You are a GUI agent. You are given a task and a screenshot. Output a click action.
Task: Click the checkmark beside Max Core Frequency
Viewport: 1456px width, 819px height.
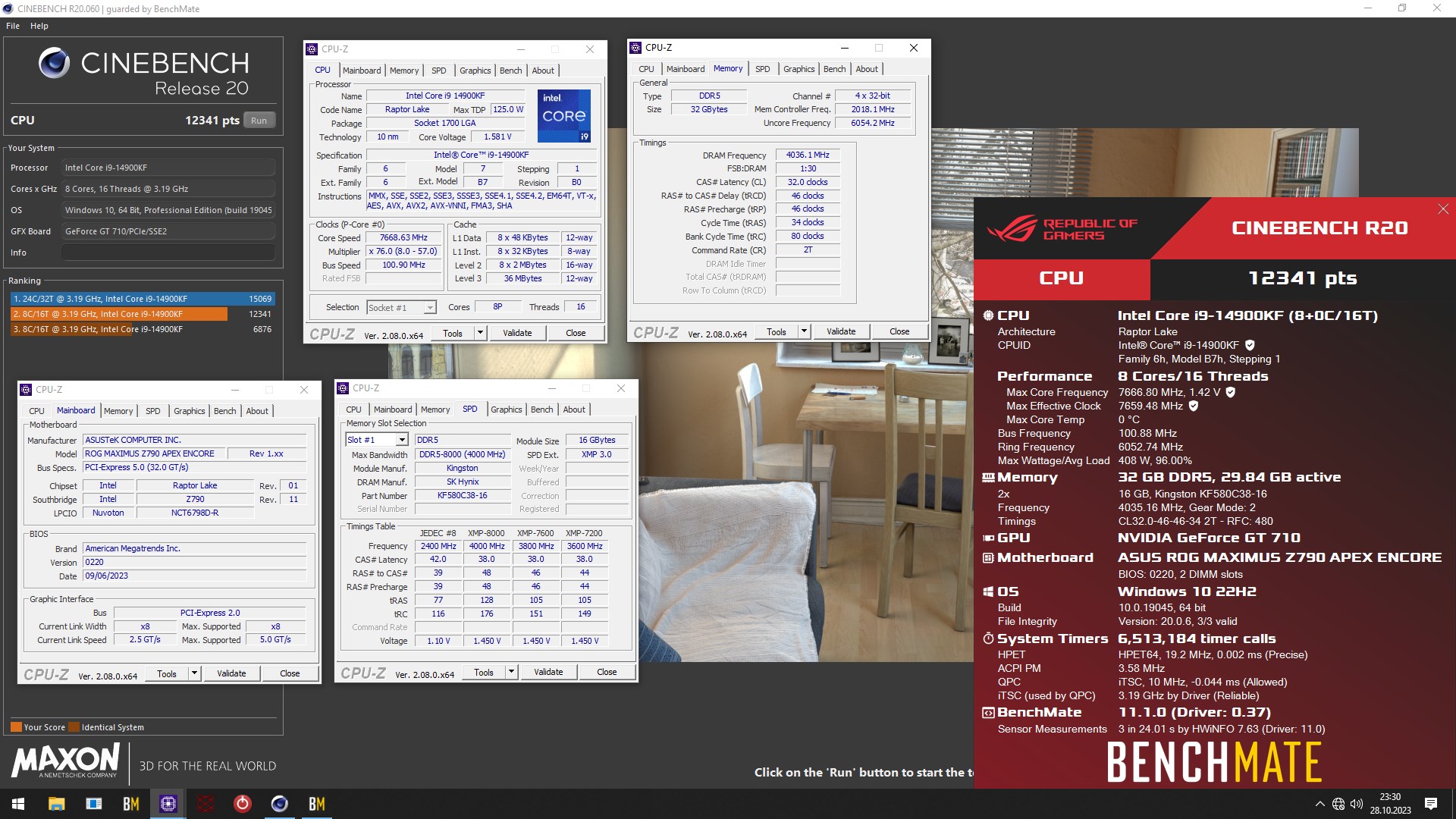pos(1231,392)
